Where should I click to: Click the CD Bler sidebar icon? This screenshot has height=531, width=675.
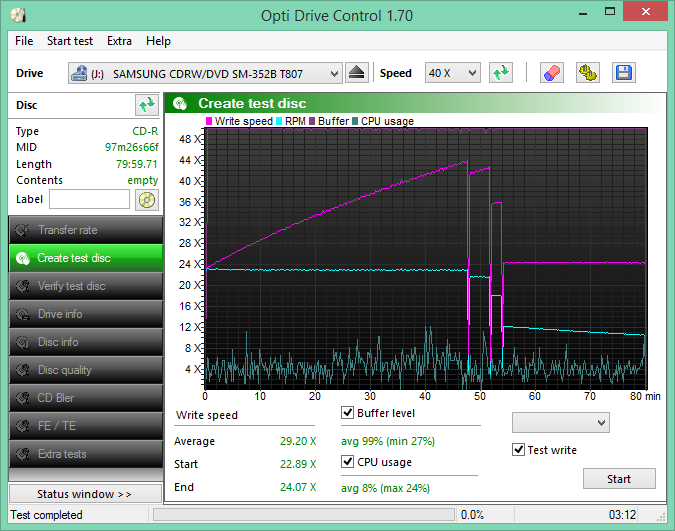(22, 398)
